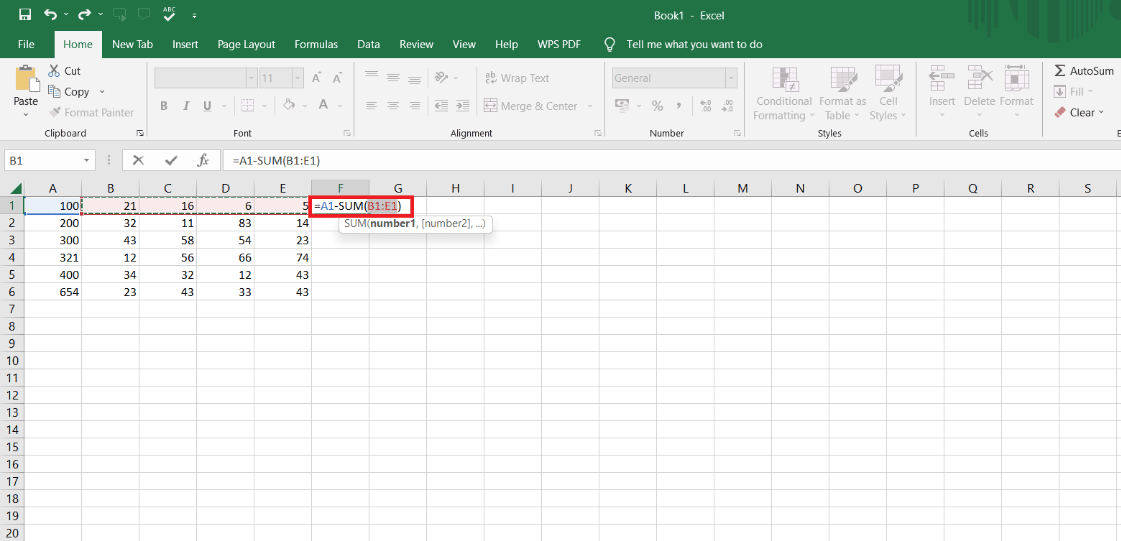1121x541 pixels.
Task: Click the Paste clipboard icon
Action: pos(26,79)
